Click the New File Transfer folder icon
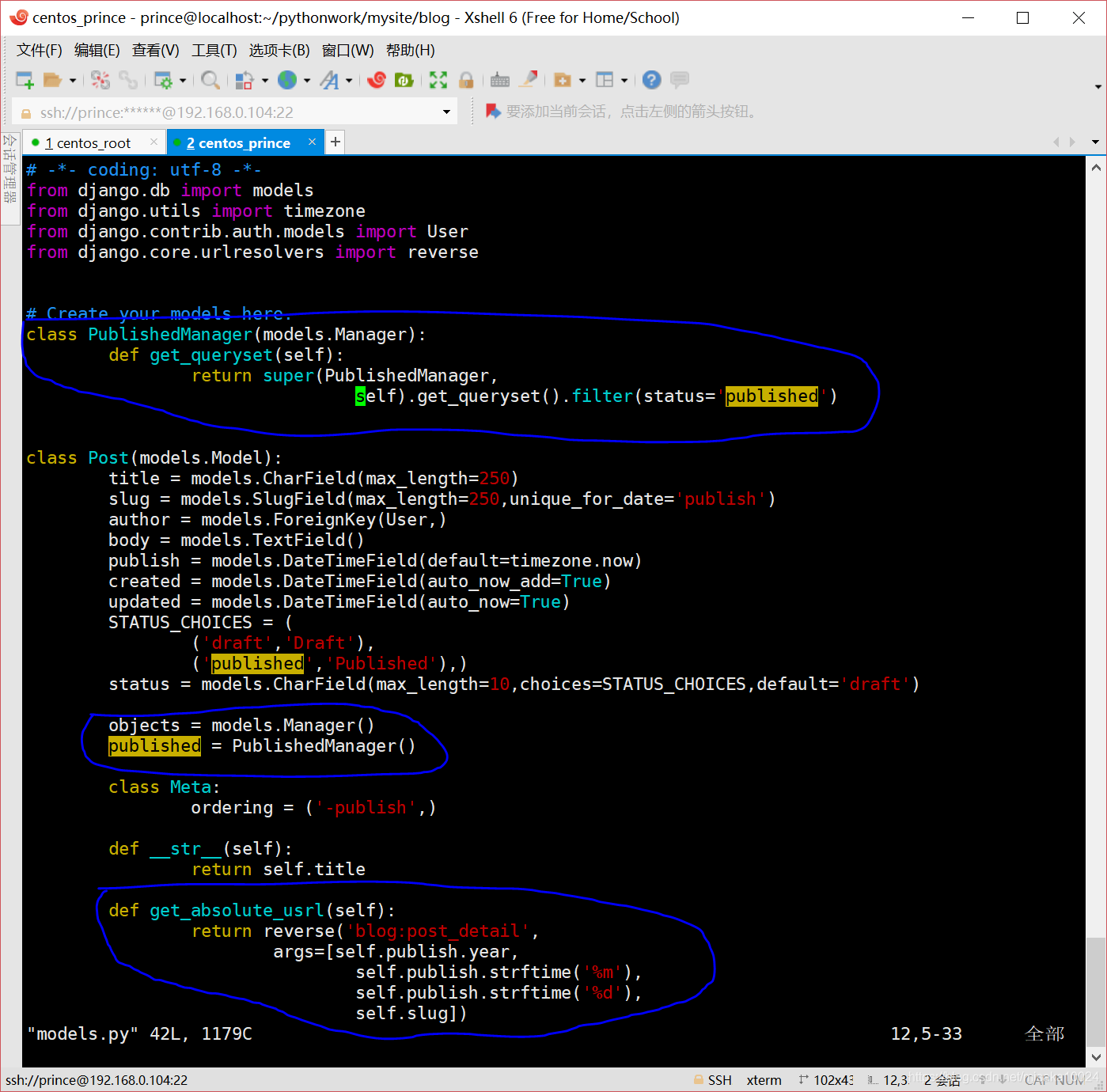The image size is (1107, 1092). pos(563,80)
